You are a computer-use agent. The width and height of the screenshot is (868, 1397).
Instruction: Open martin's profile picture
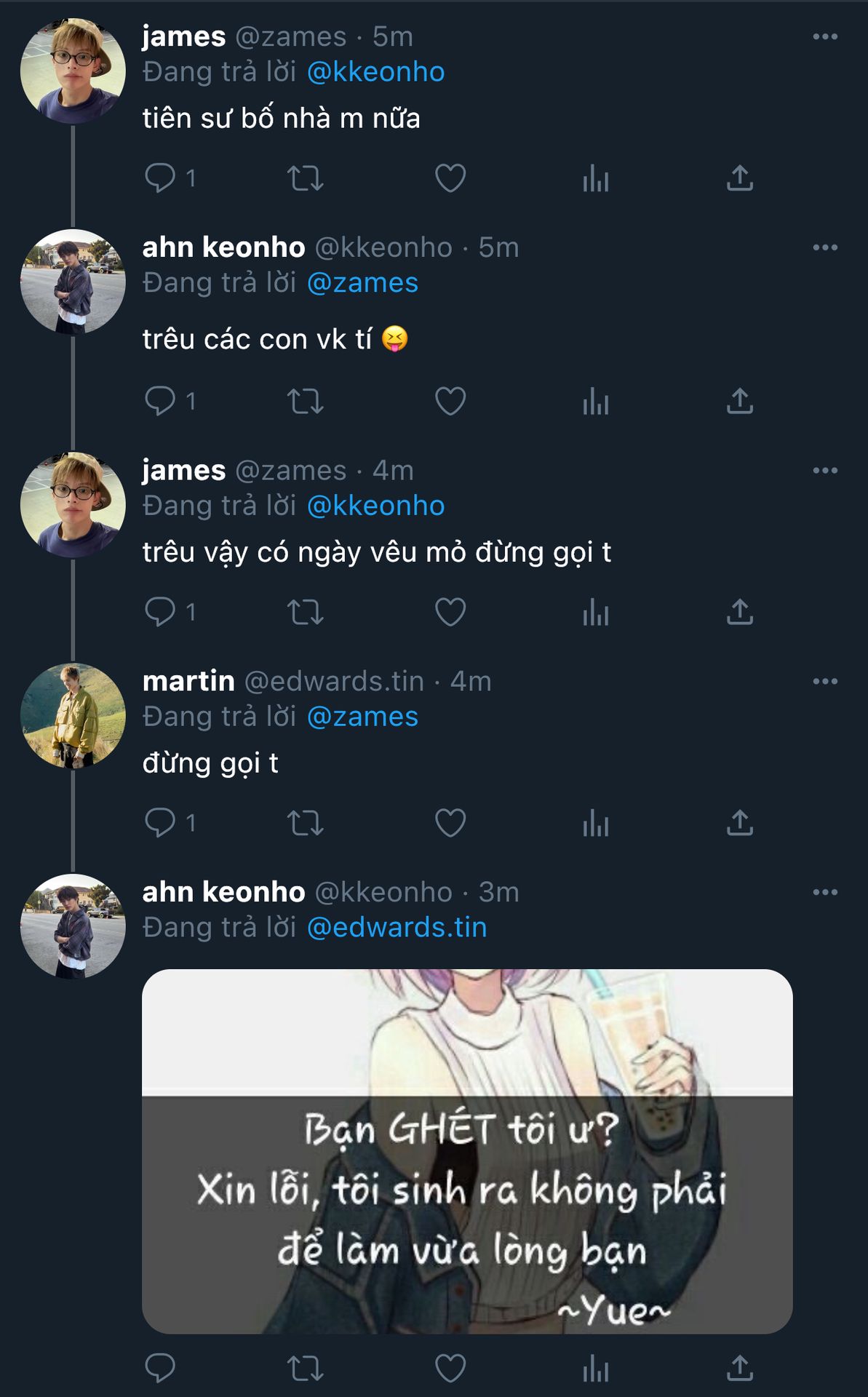(73, 716)
